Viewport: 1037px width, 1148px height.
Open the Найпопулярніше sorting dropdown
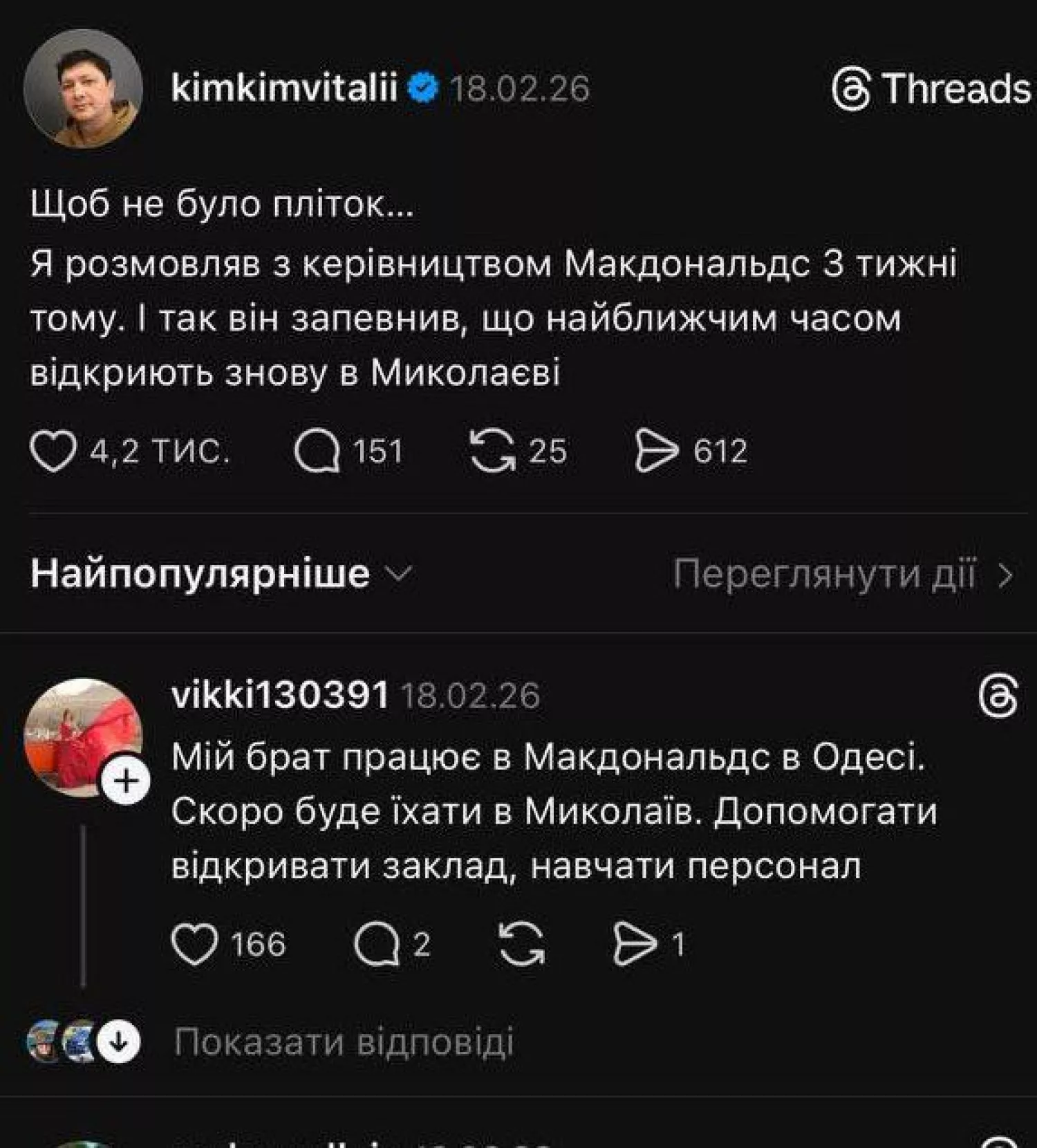click(200, 574)
